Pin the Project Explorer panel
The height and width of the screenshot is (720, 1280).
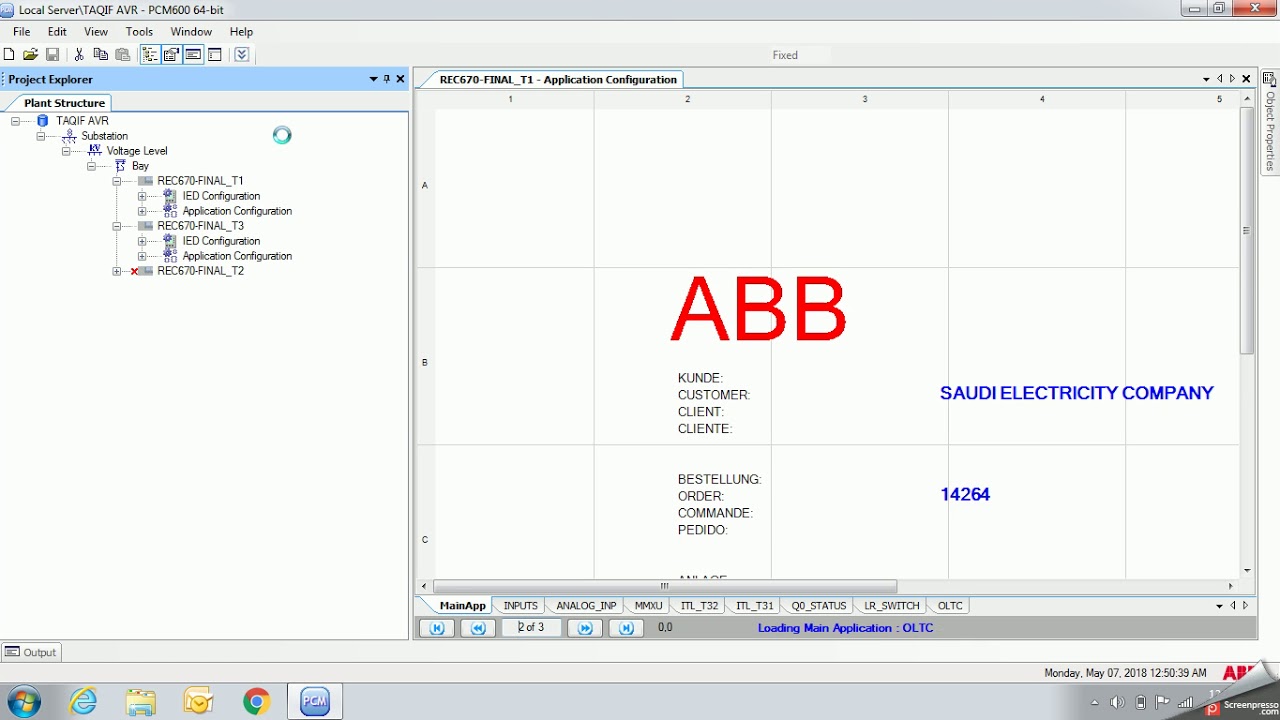pos(387,79)
